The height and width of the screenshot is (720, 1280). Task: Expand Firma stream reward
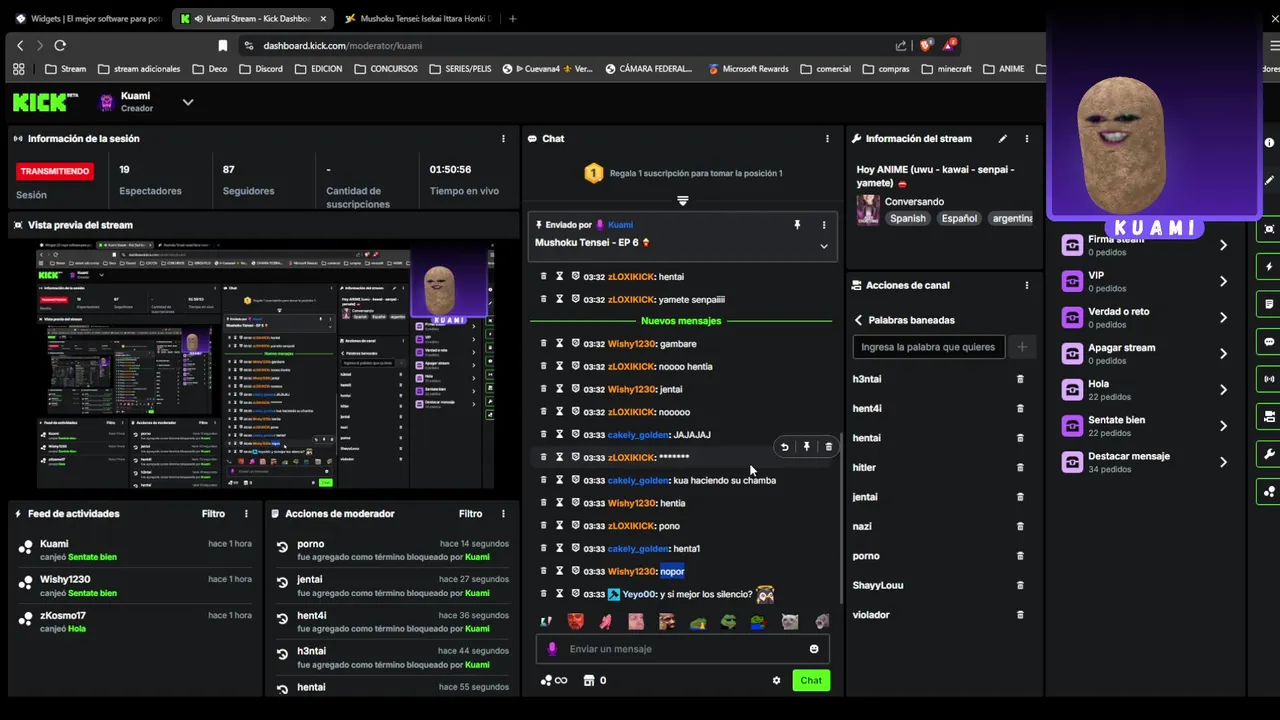(1223, 245)
